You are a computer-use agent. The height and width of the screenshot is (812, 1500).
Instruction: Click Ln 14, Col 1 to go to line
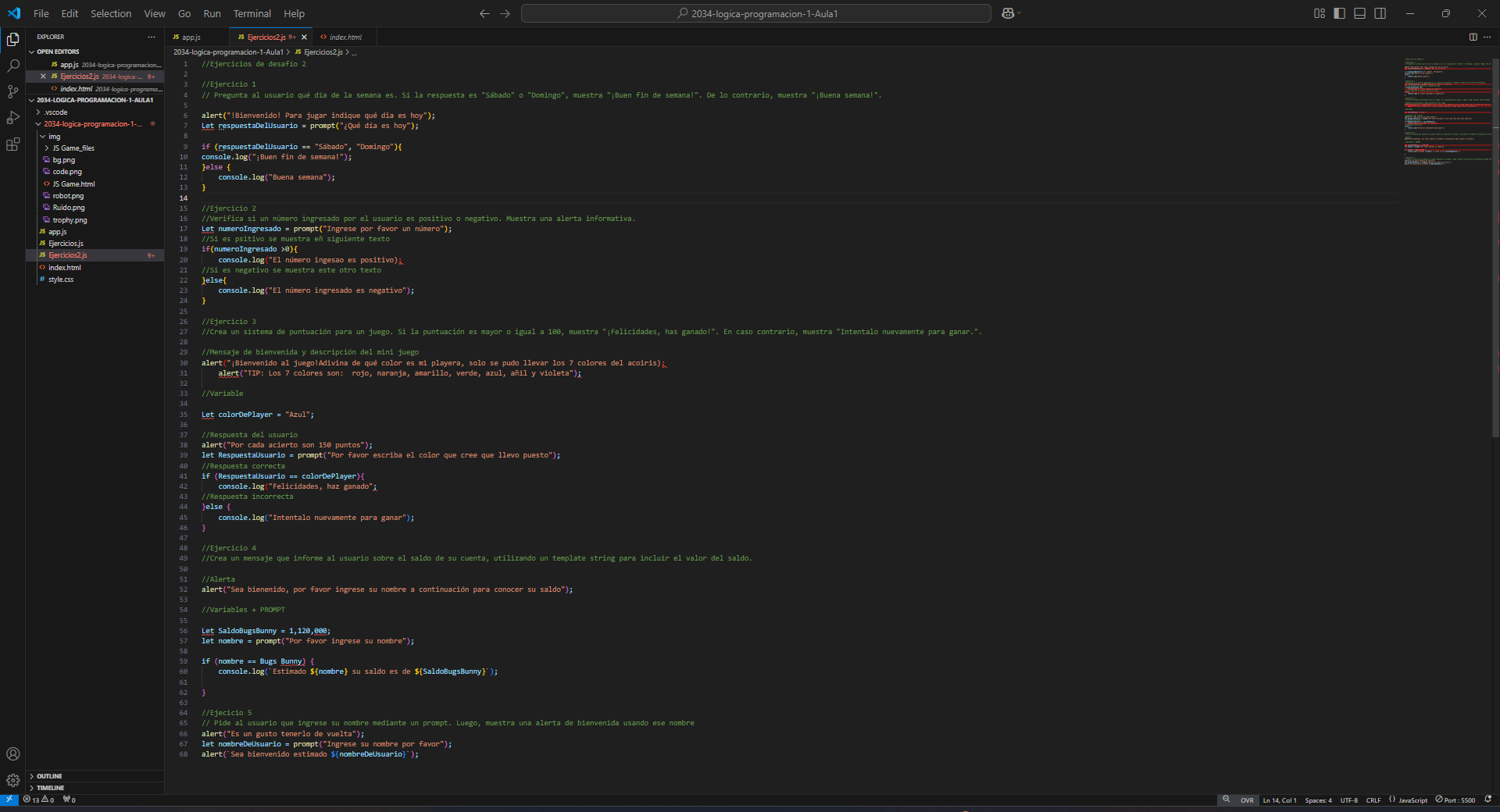coord(1280,800)
